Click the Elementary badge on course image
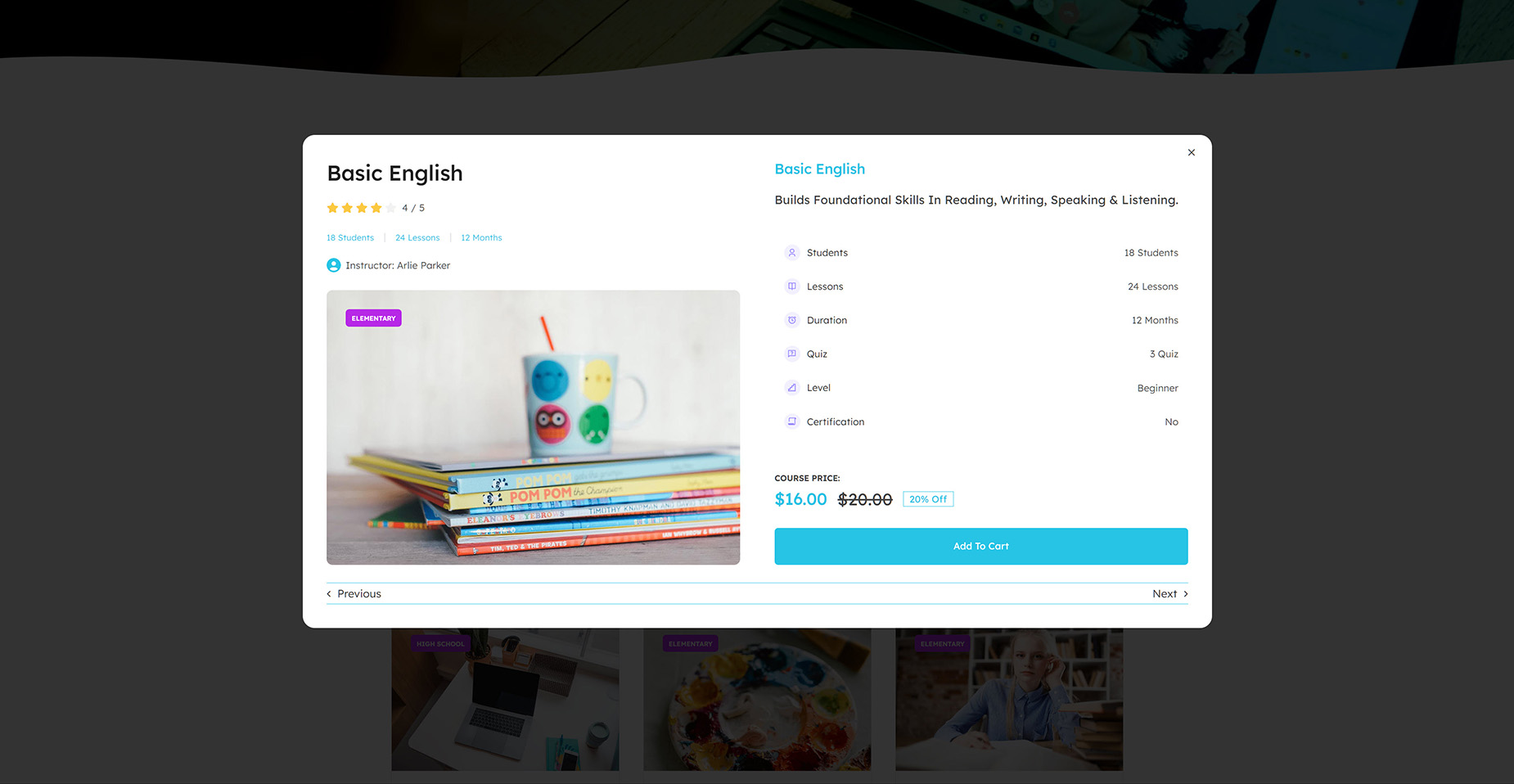1514x784 pixels. click(373, 318)
